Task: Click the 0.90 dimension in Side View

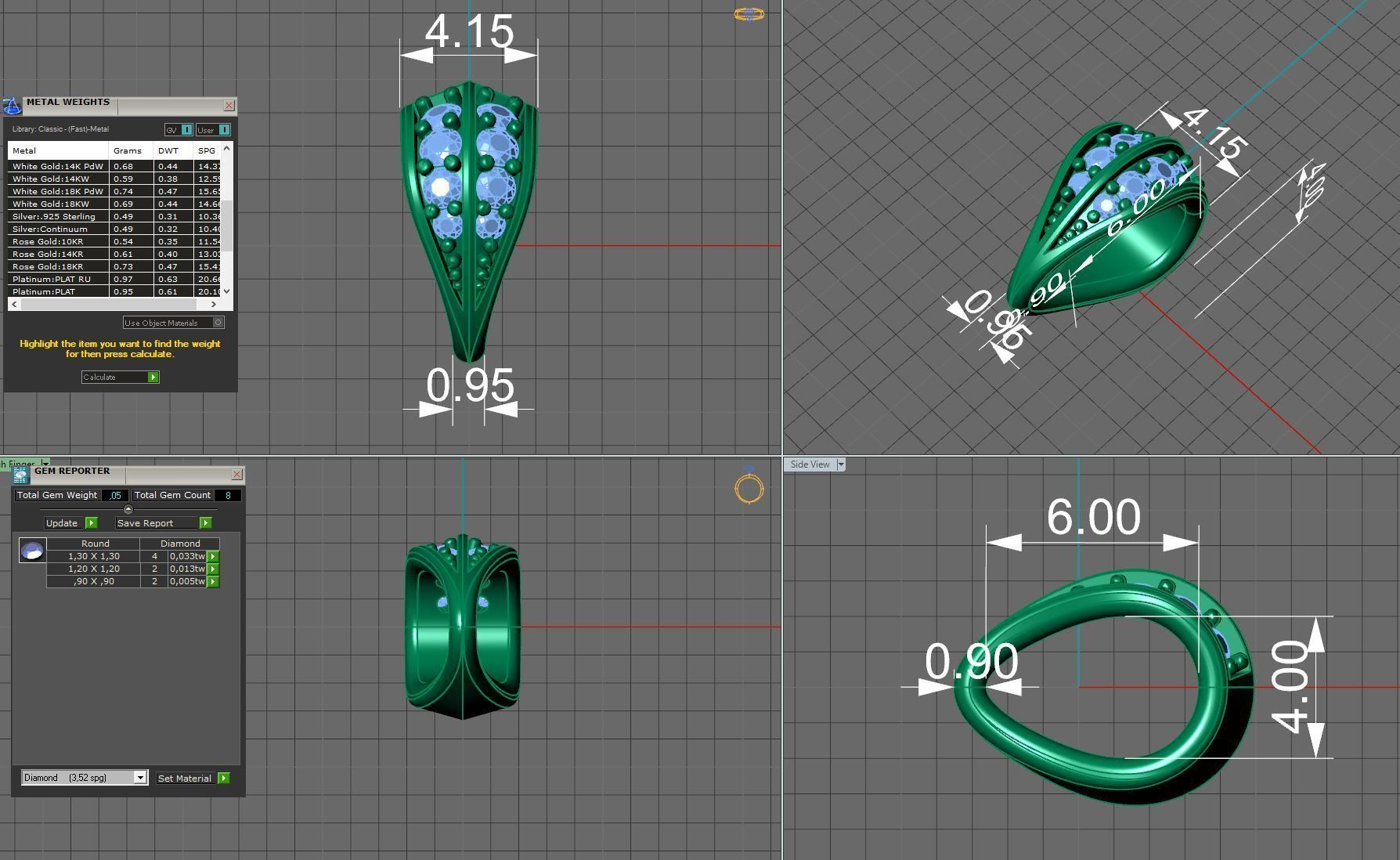Action: pos(971,662)
